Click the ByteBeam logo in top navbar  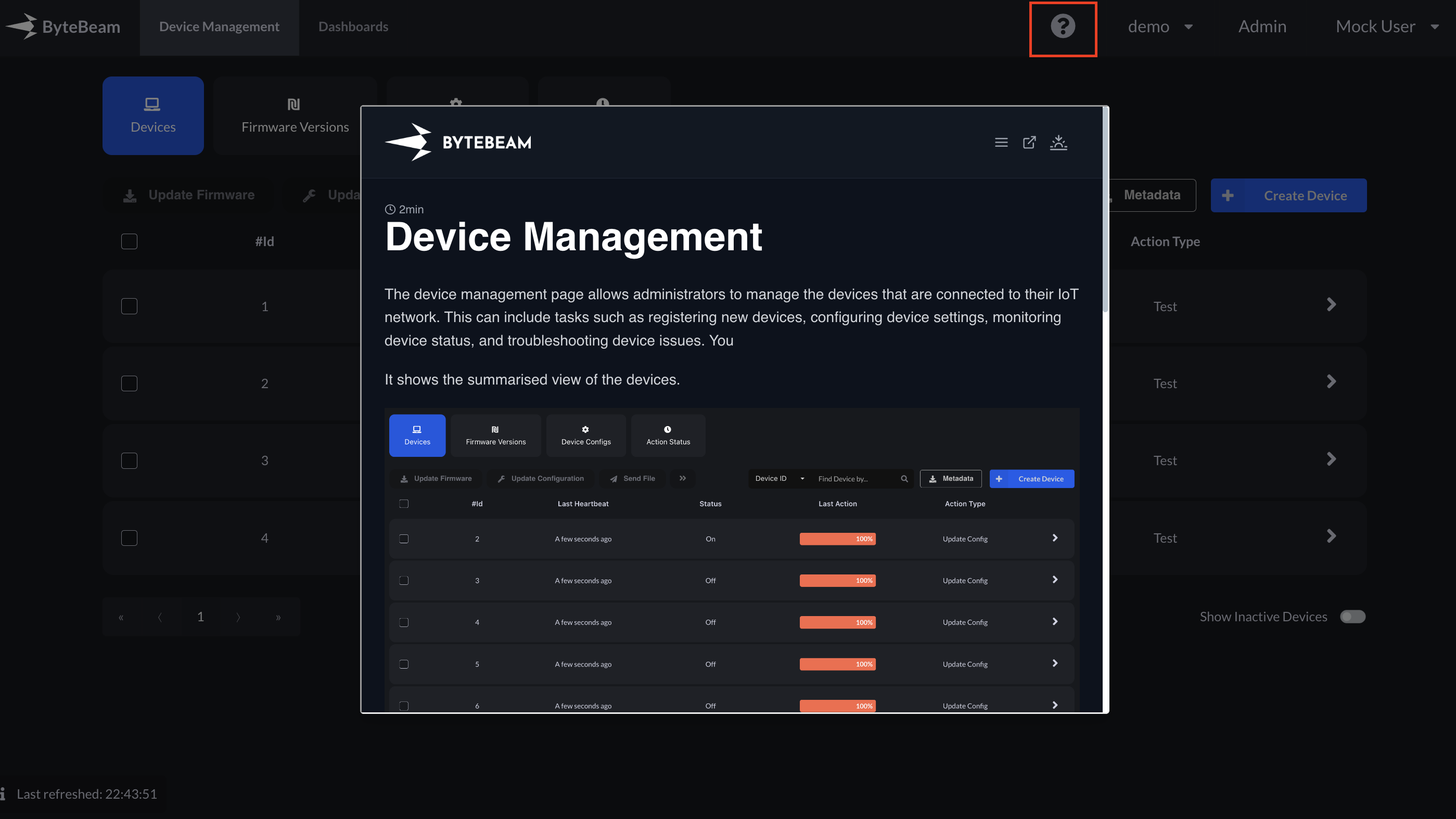tap(63, 27)
